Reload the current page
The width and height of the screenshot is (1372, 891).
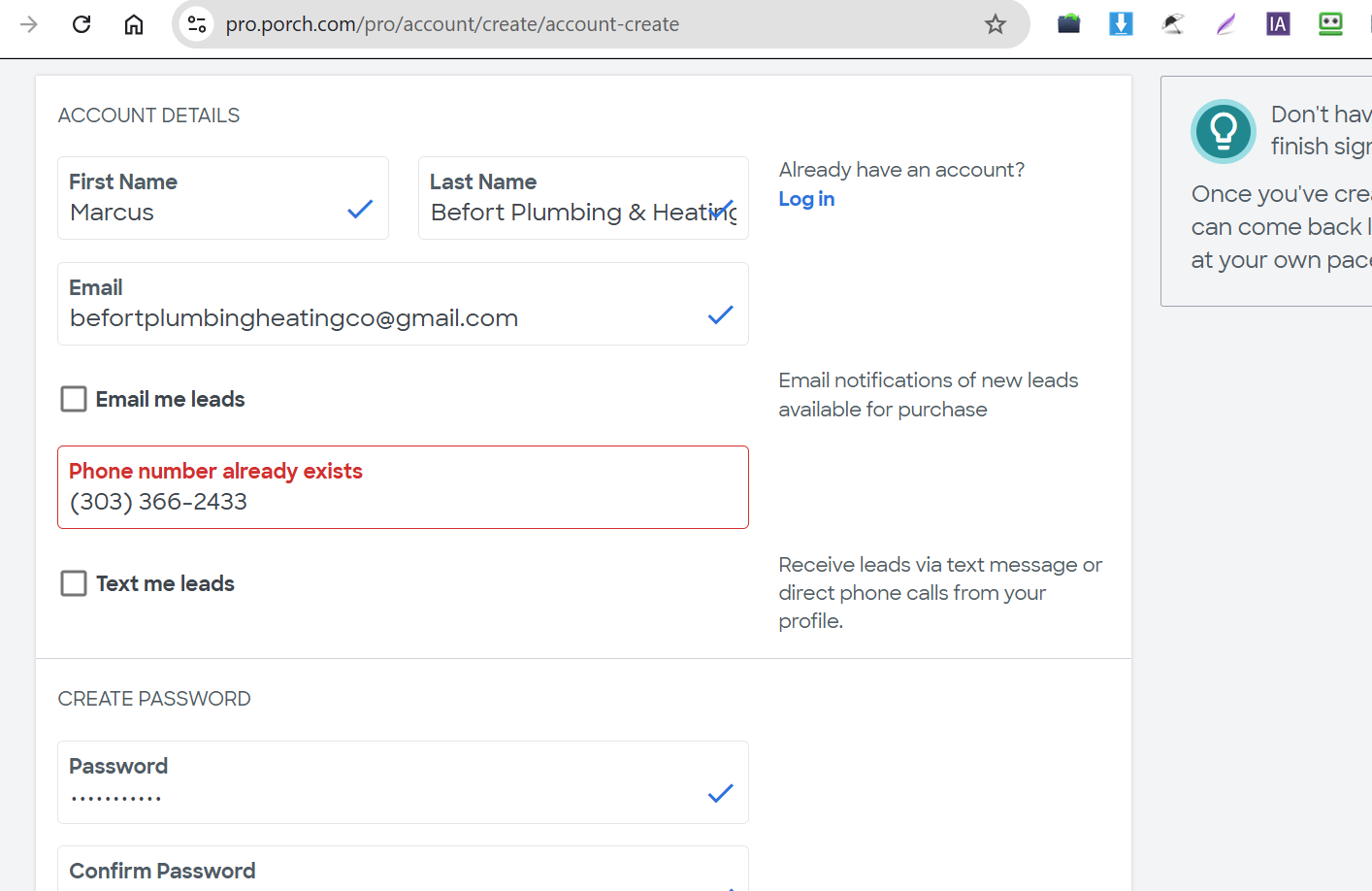(x=82, y=24)
